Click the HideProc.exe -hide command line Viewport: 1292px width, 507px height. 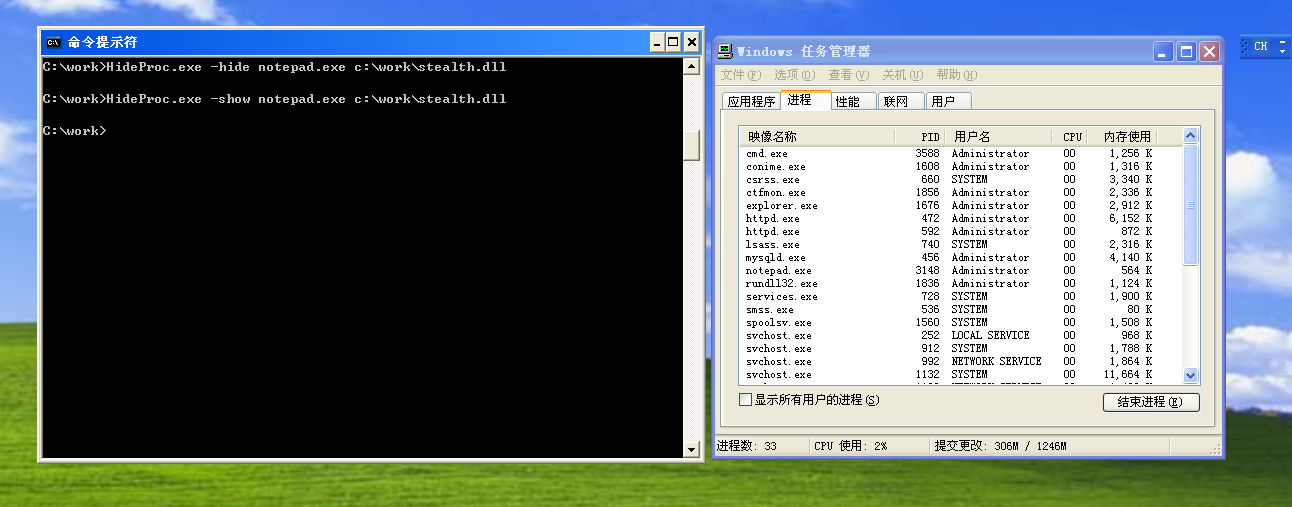(x=275, y=67)
